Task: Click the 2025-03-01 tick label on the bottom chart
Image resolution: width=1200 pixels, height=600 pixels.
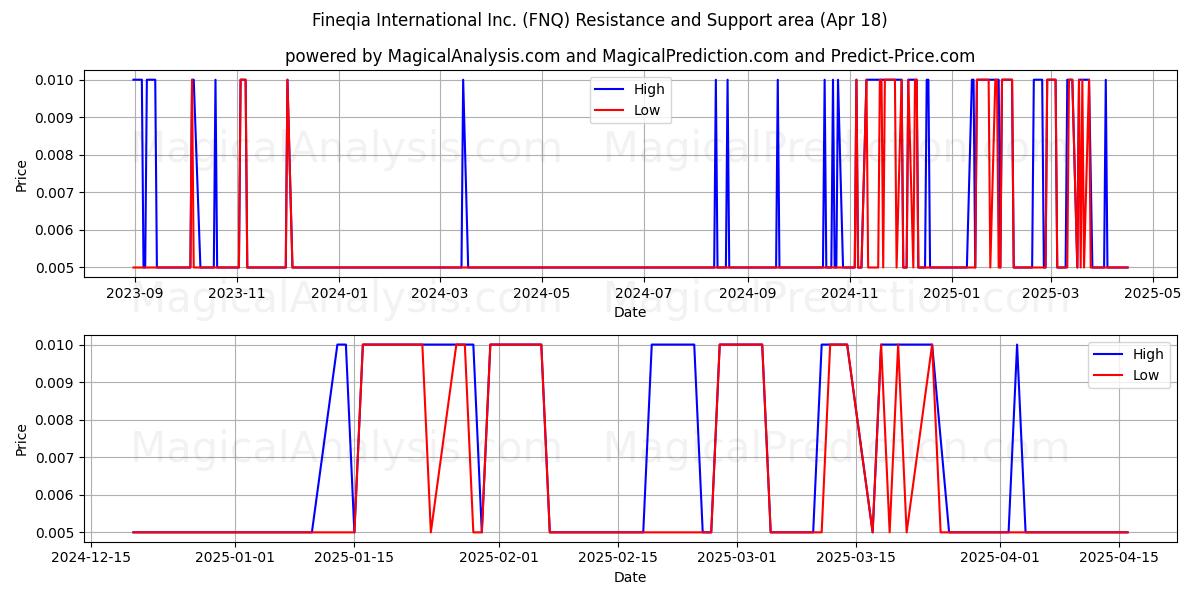Action: click(738, 558)
